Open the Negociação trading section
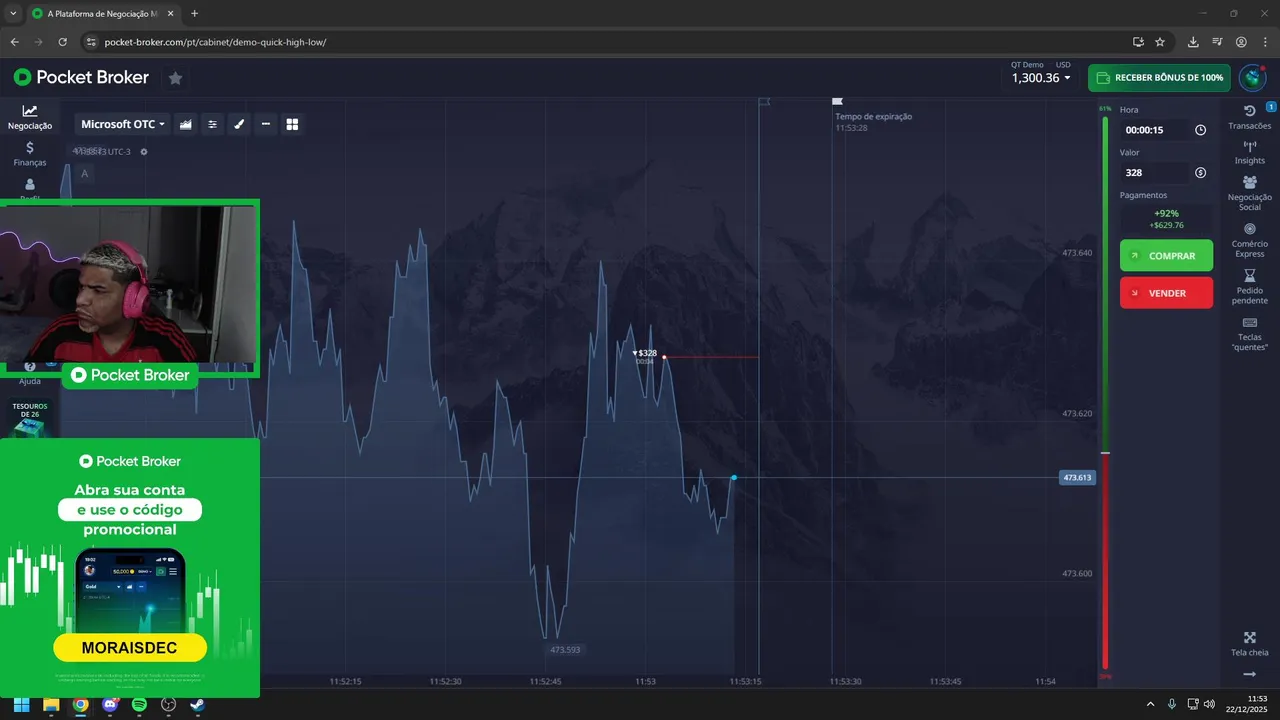 (x=30, y=117)
